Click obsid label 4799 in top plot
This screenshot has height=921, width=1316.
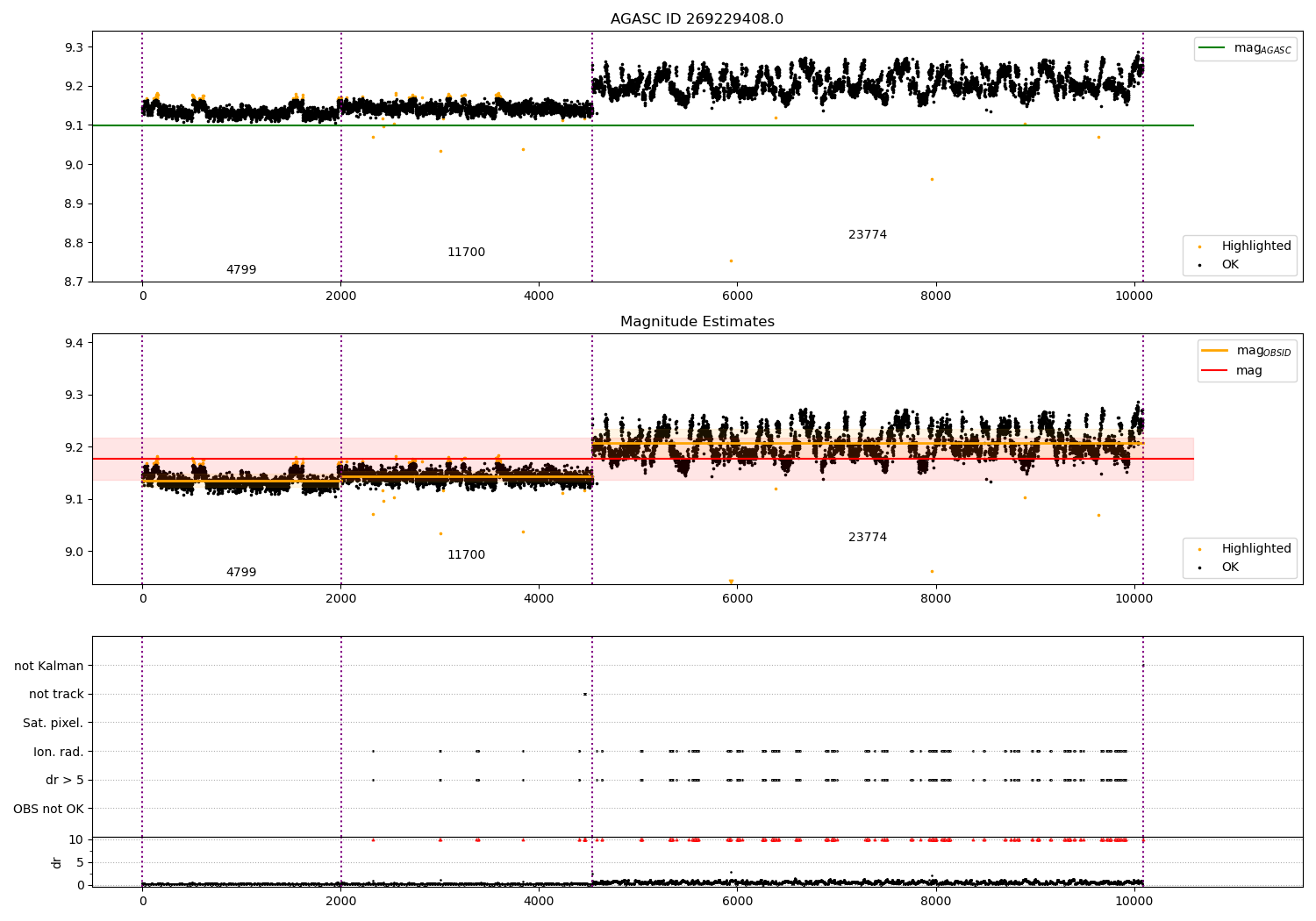(x=241, y=270)
